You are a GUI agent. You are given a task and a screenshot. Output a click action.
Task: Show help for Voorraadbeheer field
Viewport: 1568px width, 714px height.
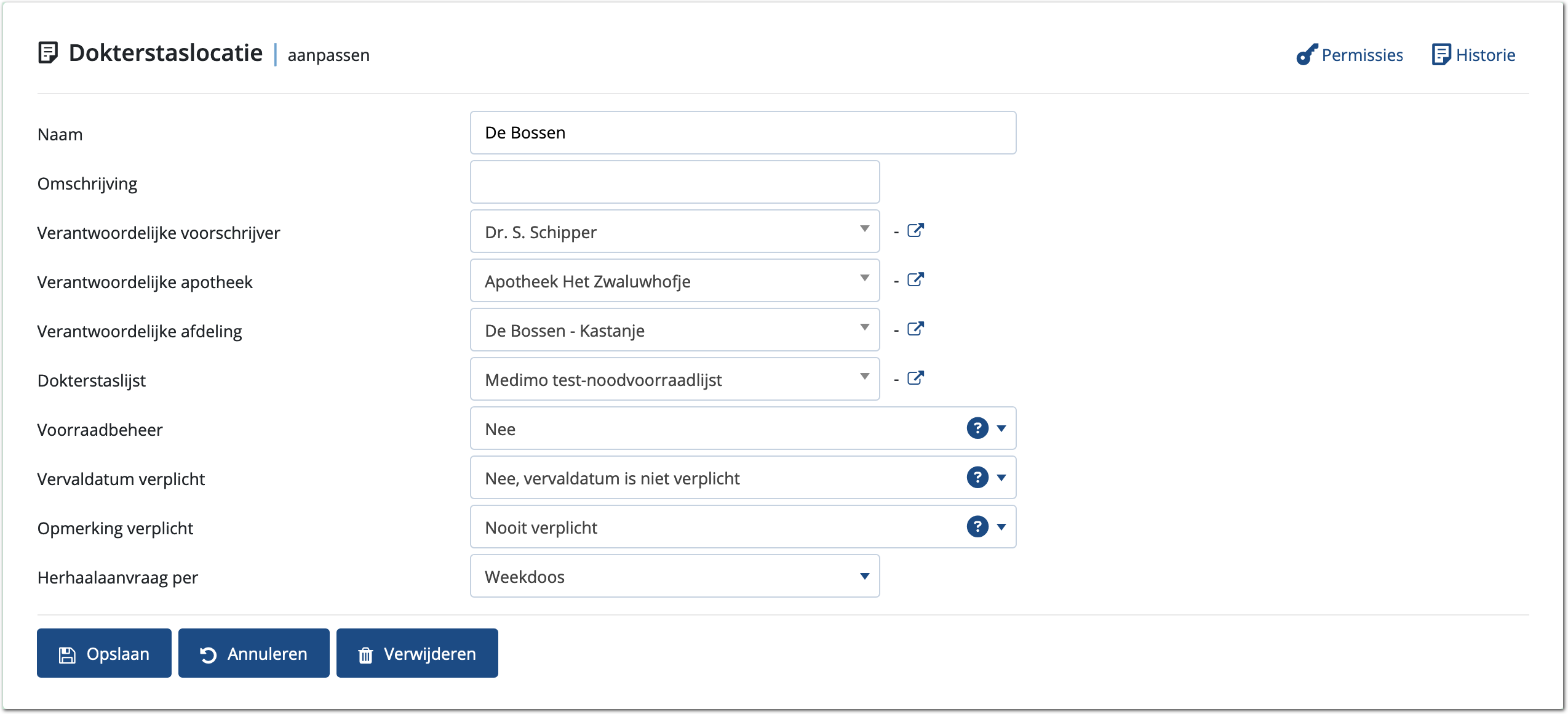click(977, 428)
